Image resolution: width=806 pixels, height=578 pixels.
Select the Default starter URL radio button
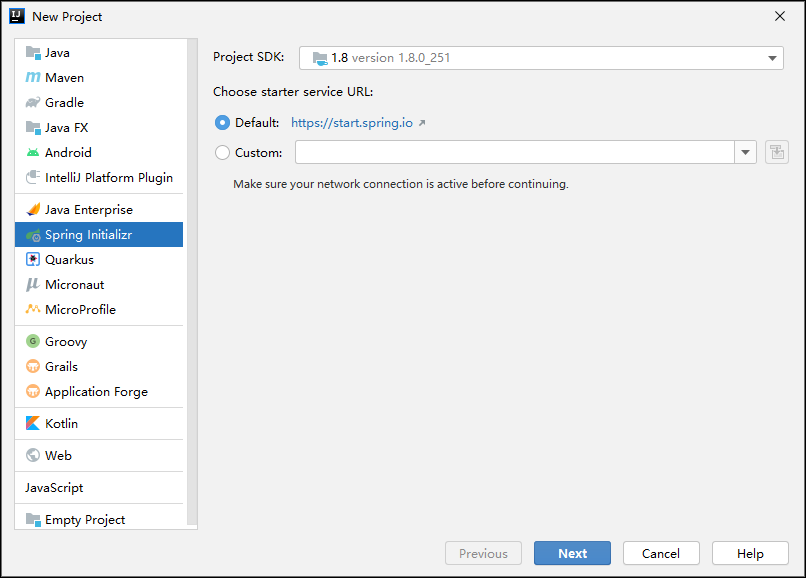click(222, 122)
